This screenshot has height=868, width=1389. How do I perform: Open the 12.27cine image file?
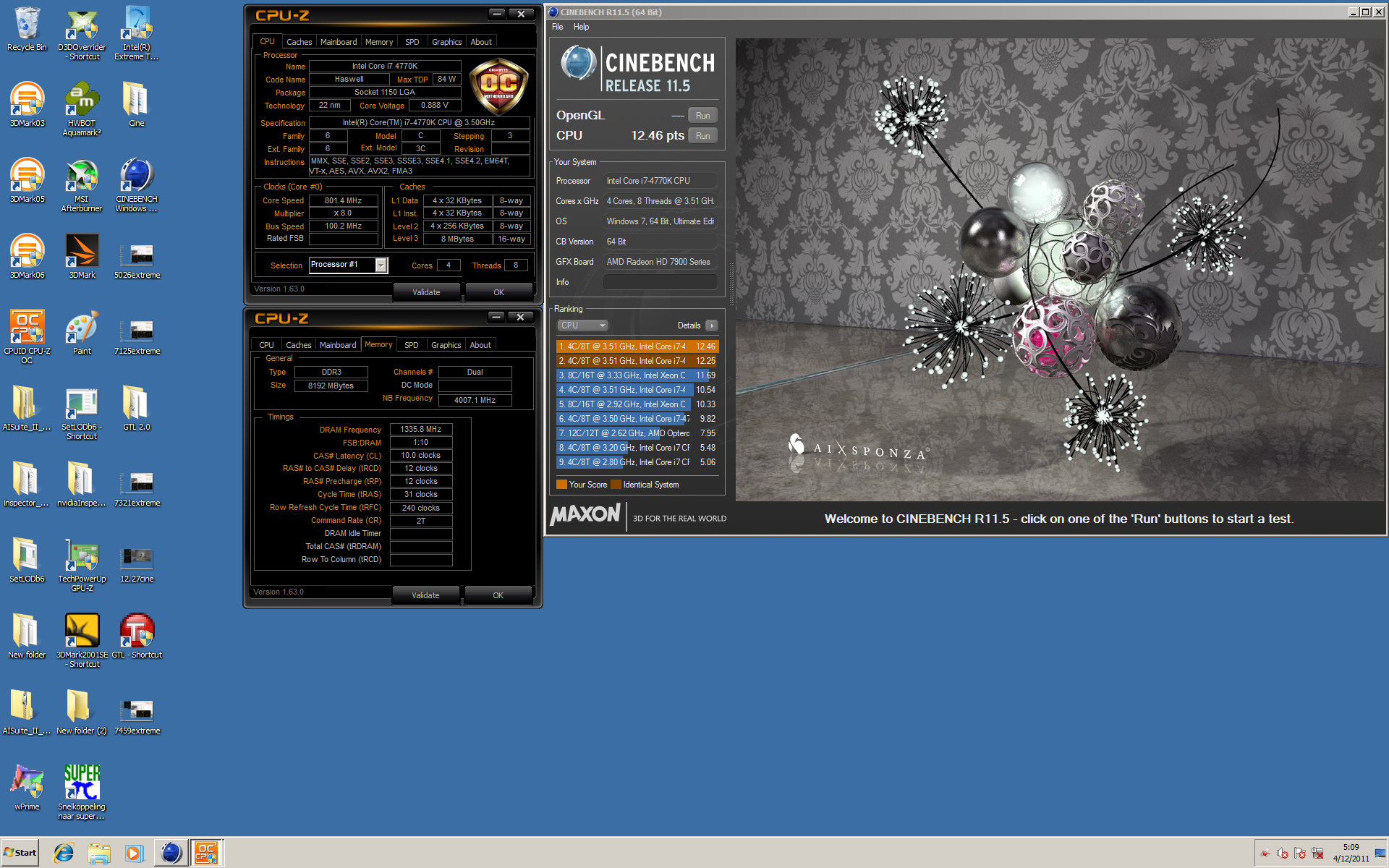click(137, 564)
